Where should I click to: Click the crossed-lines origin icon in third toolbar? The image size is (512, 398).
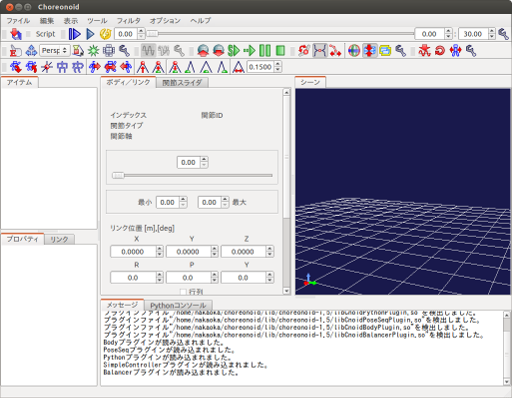point(47,67)
